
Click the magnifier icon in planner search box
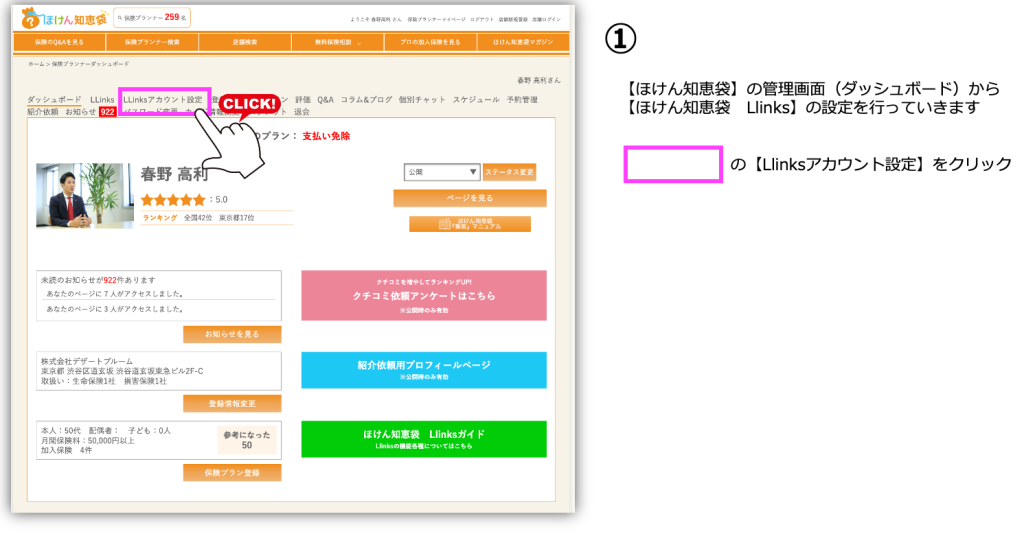point(120,18)
